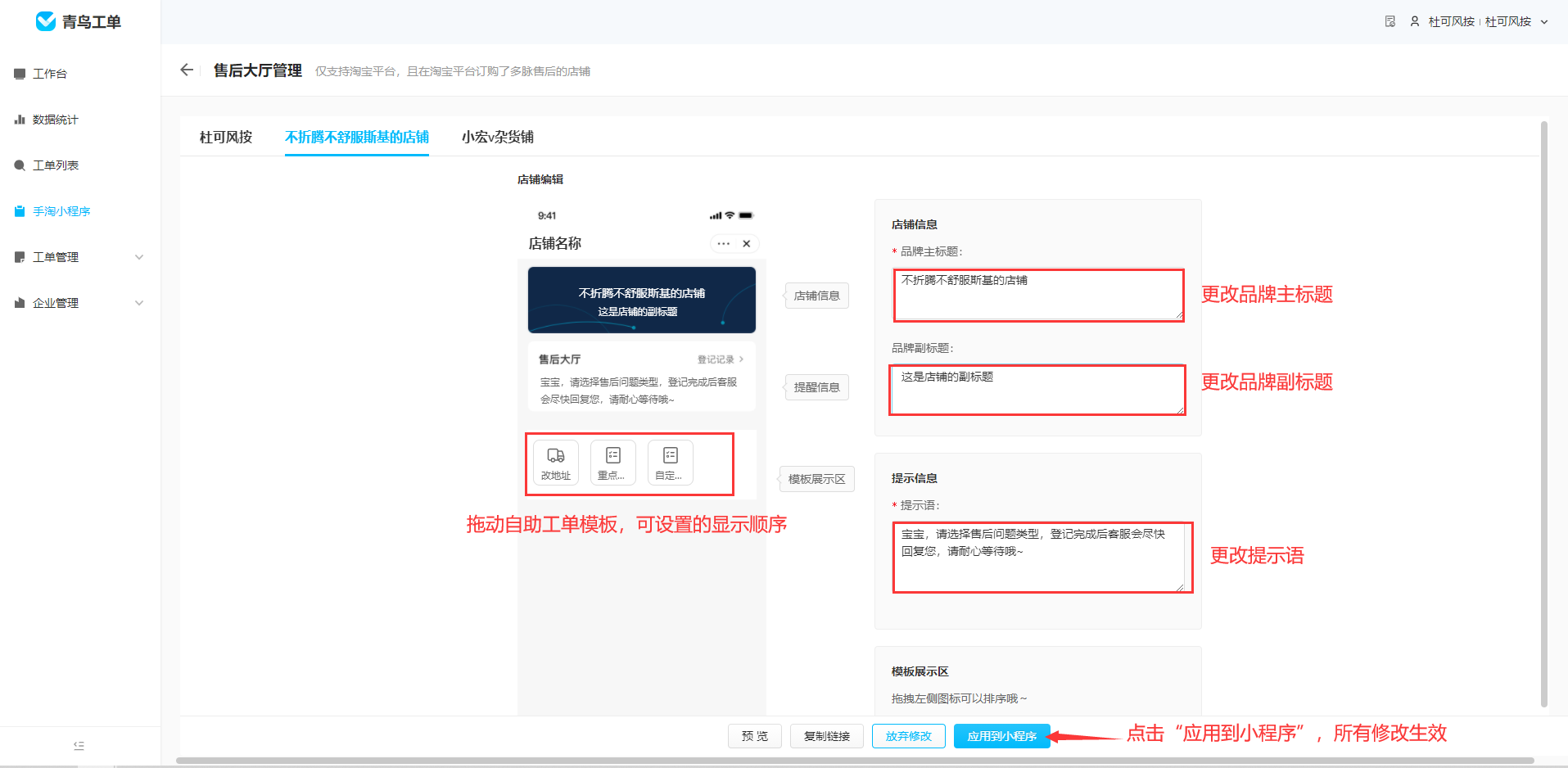1568x768 pixels.
Task: Select 手淘小程序 sidebar icon
Action: [20, 211]
